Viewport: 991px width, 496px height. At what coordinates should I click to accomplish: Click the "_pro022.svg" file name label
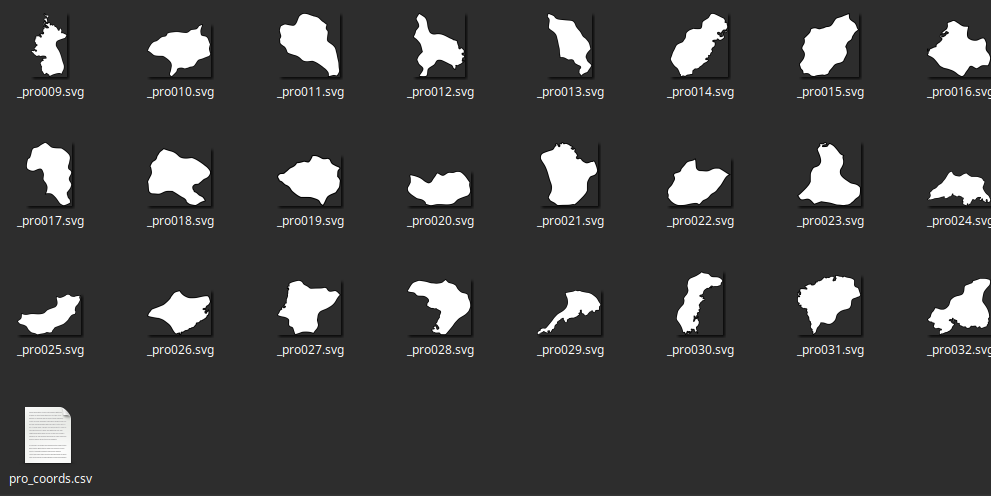pos(700,221)
